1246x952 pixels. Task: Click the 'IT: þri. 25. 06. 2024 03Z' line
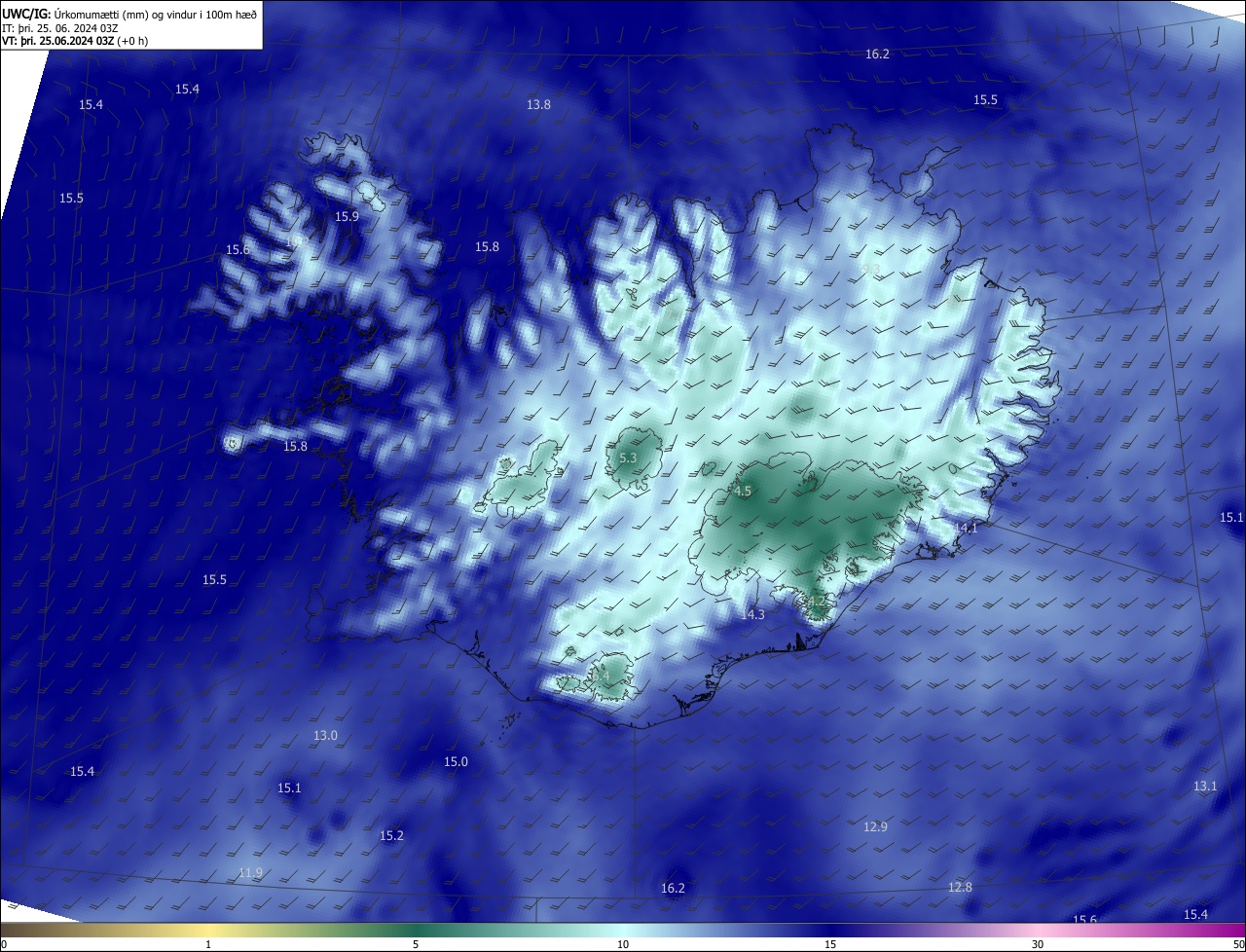(60, 27)
